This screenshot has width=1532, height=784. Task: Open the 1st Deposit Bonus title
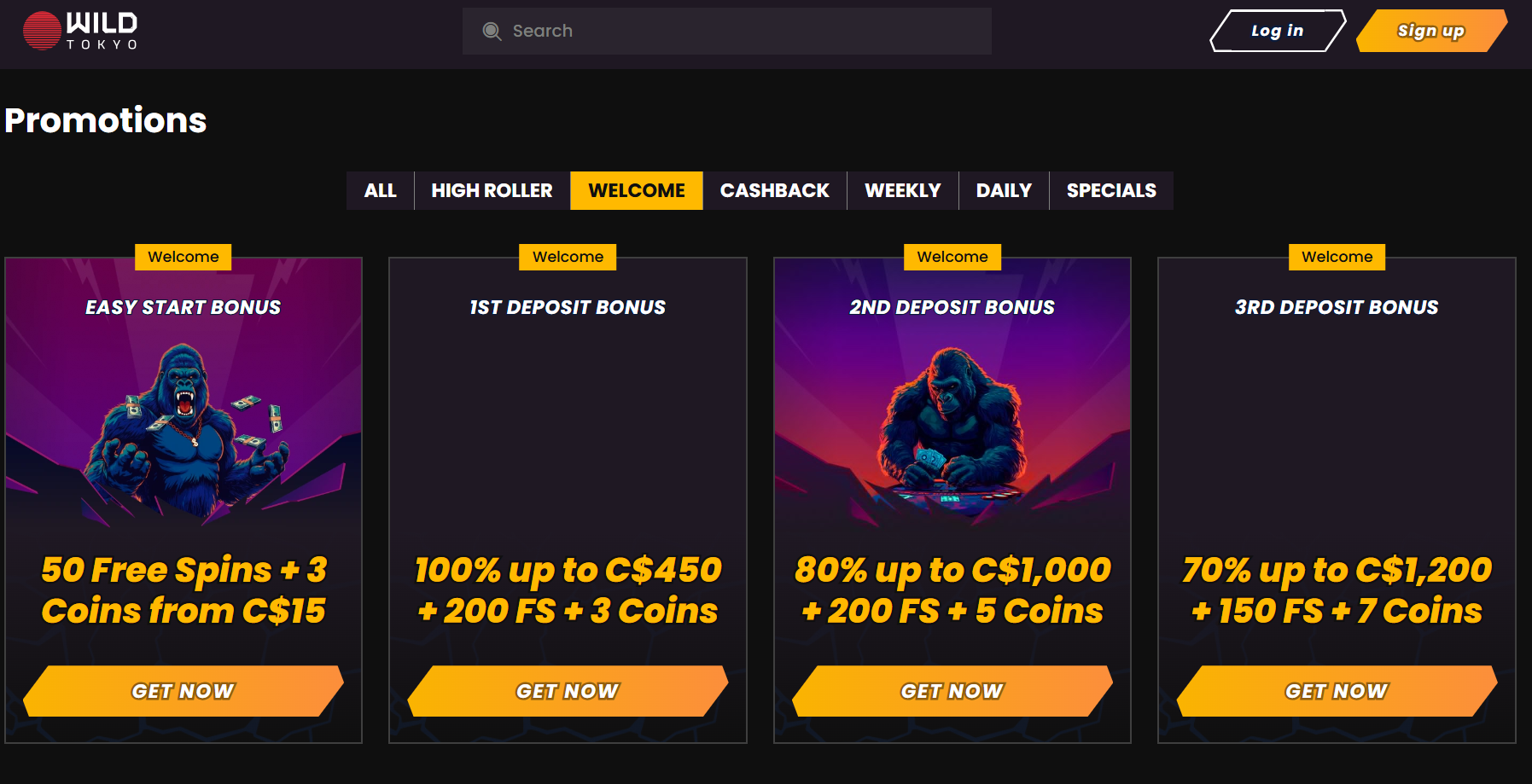click(x=568, y=307)
